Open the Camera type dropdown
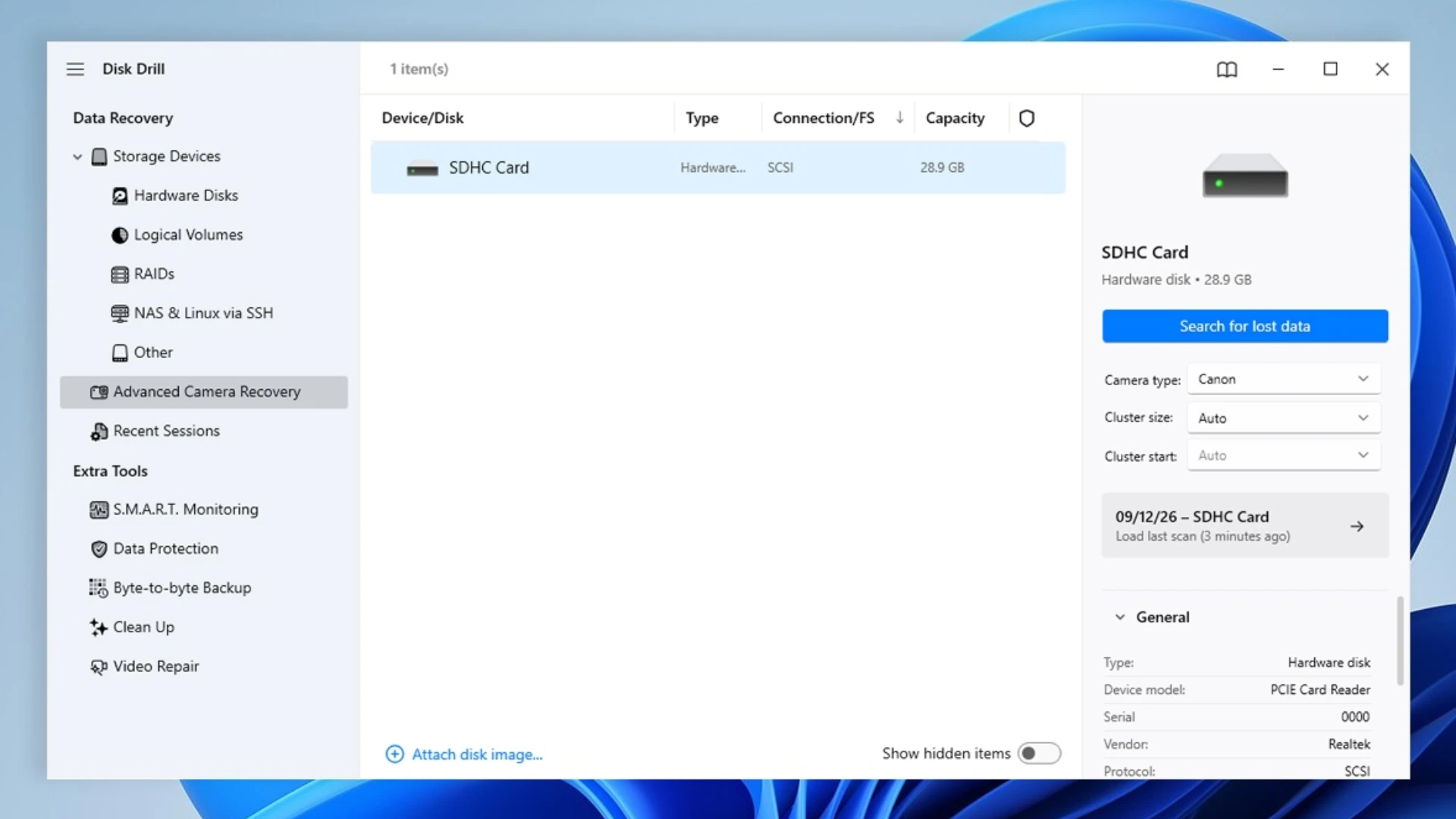 click(x=1283, y=379)
